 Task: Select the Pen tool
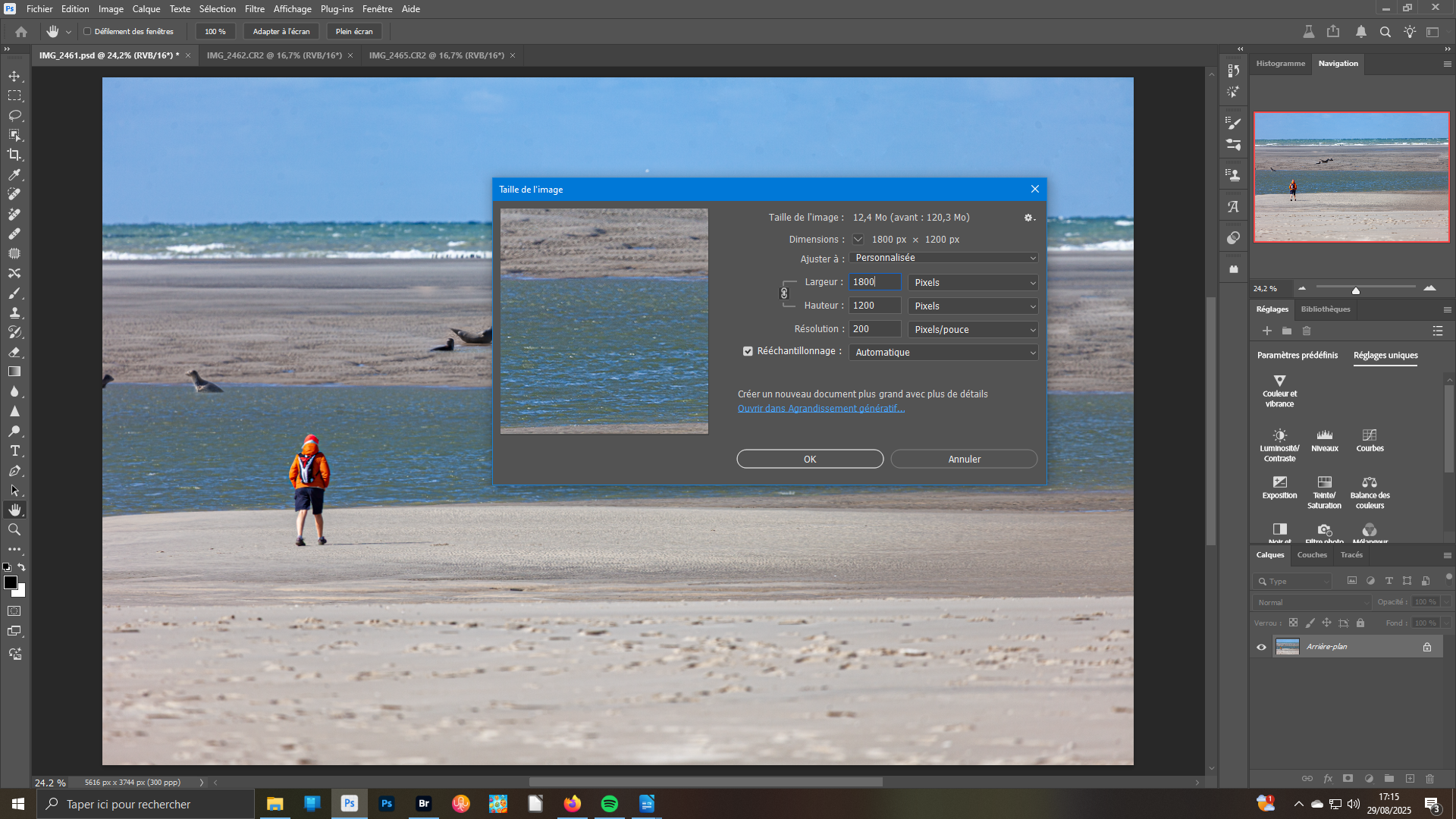click(x=14, y=471)
